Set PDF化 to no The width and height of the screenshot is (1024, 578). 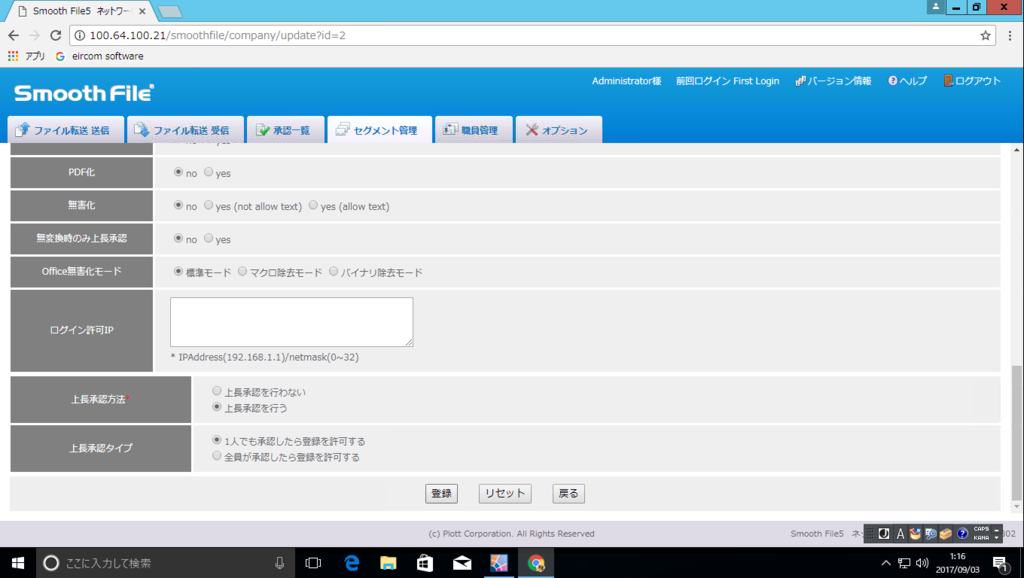178,172
